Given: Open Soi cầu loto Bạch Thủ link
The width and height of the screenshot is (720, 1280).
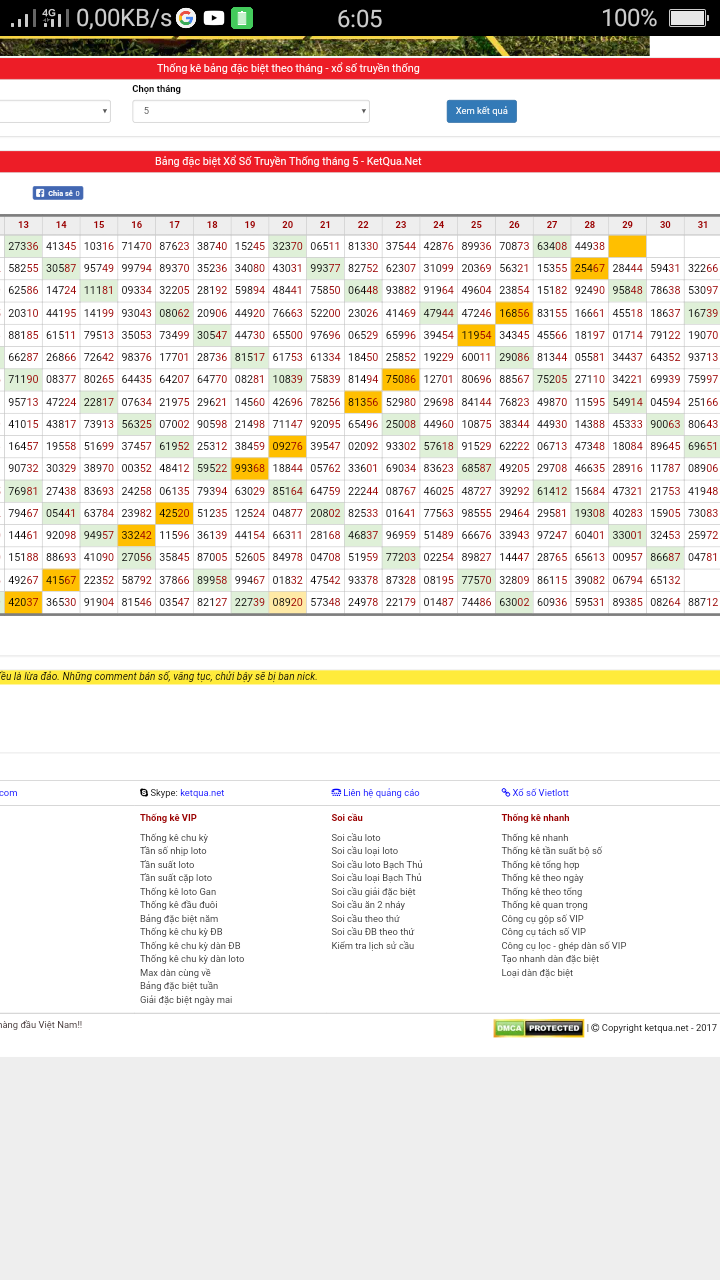Looking at the screenshot, I should coord(377,865).
